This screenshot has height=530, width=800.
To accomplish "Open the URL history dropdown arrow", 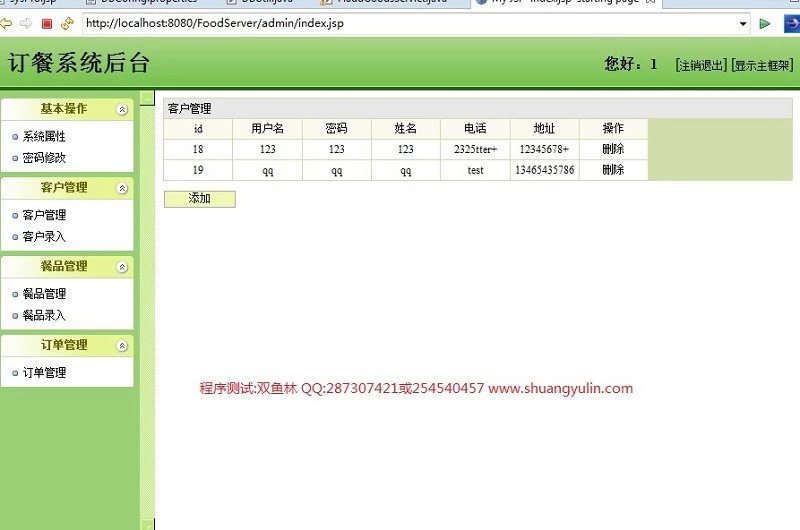I will point(743,23).
